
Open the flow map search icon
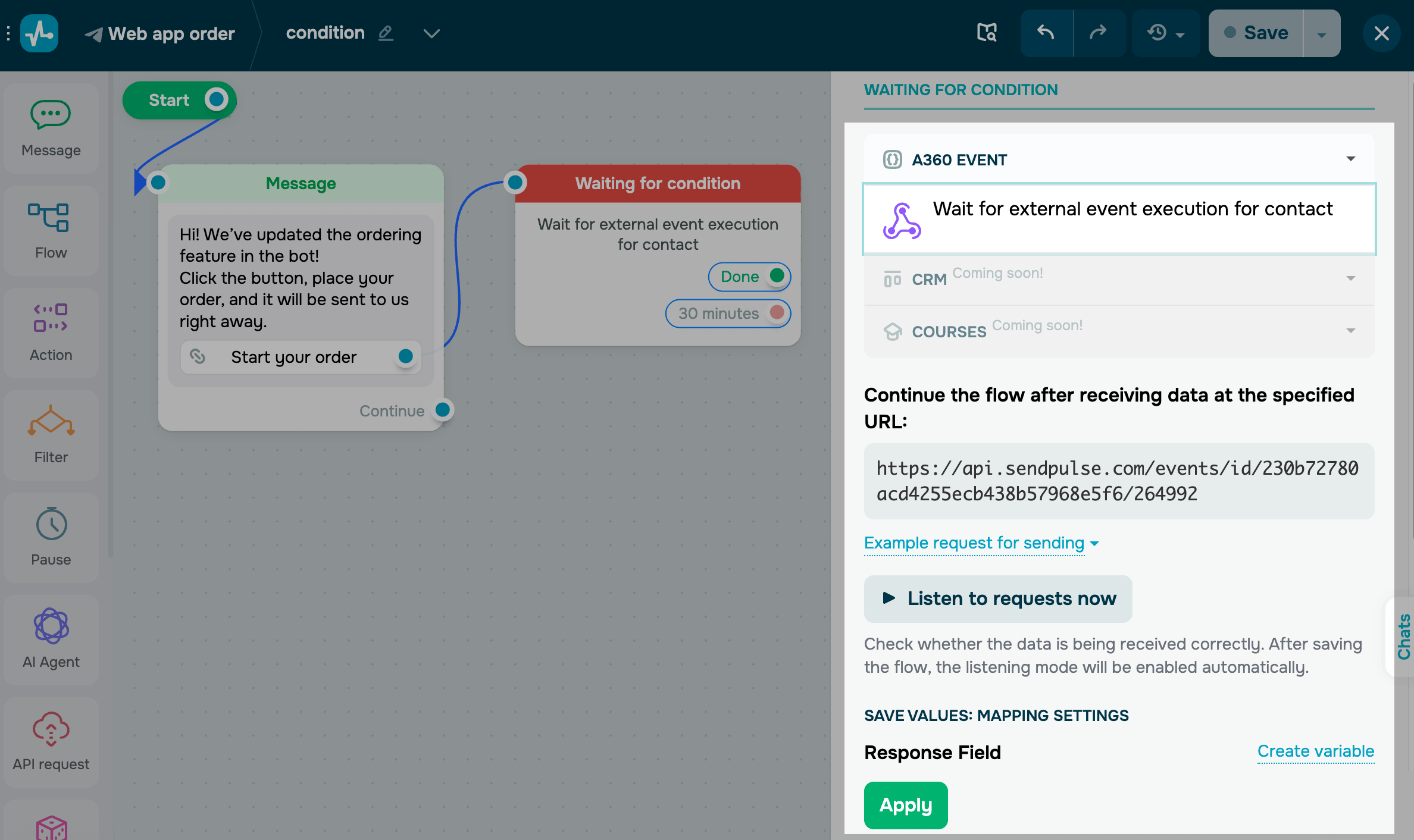pyautogui.click(x=987, y=33)
